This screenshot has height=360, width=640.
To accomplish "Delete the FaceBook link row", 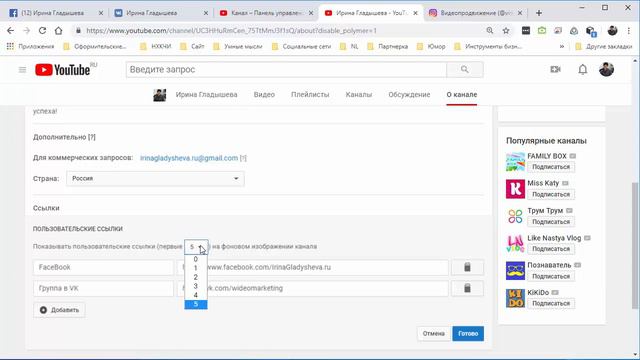I will (467, 267).
